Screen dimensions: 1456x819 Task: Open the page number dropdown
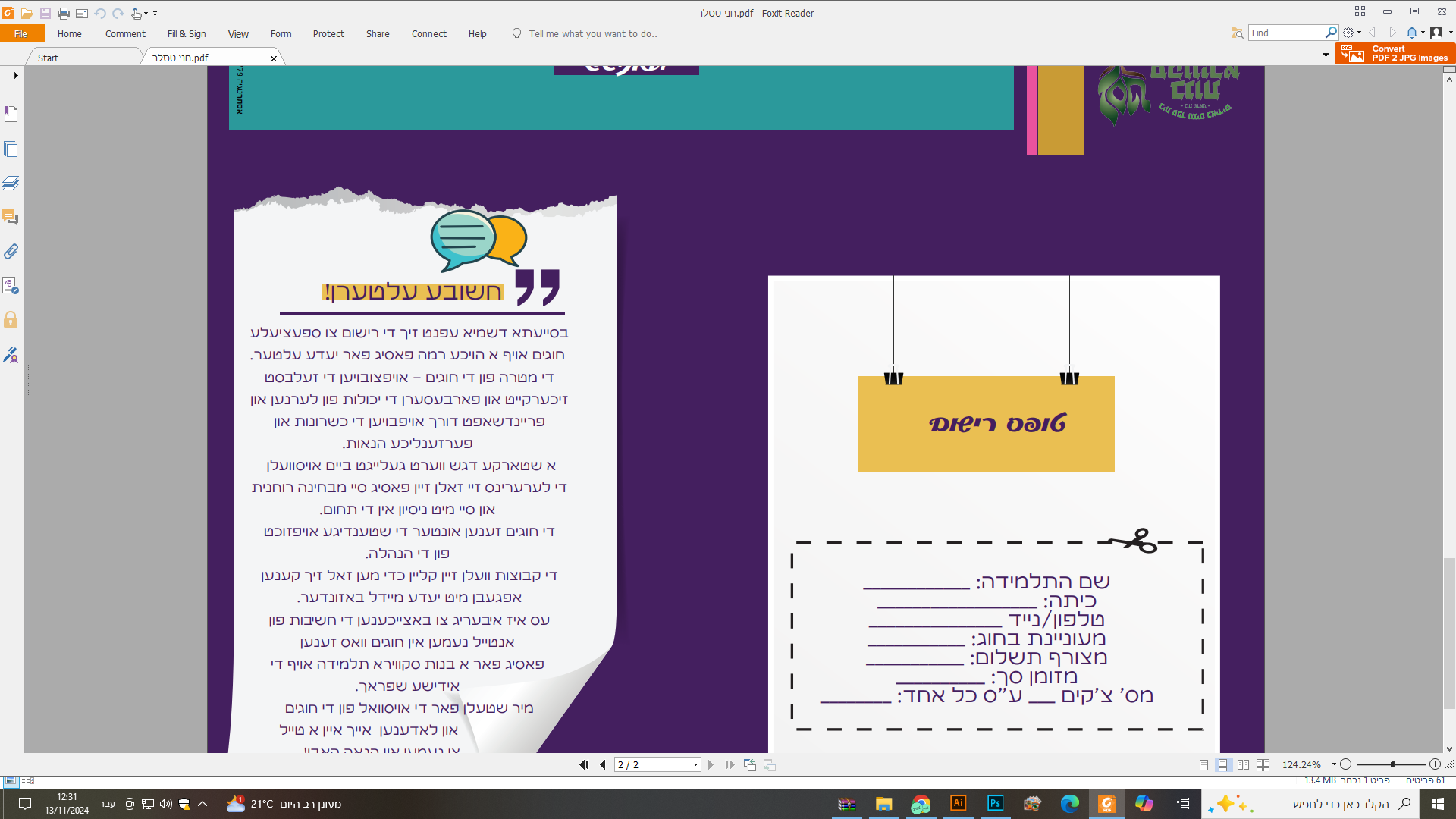[x=695, y=764]
